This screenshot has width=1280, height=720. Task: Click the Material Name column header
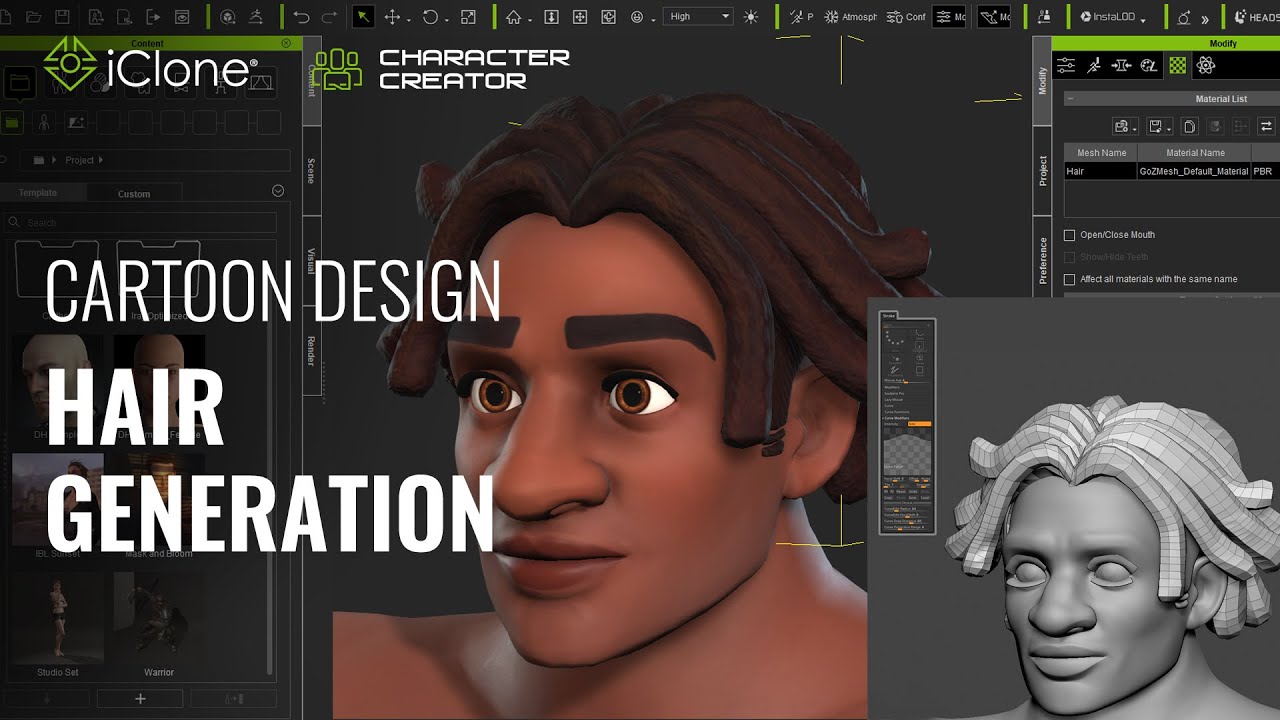[x=1195, y=153]
